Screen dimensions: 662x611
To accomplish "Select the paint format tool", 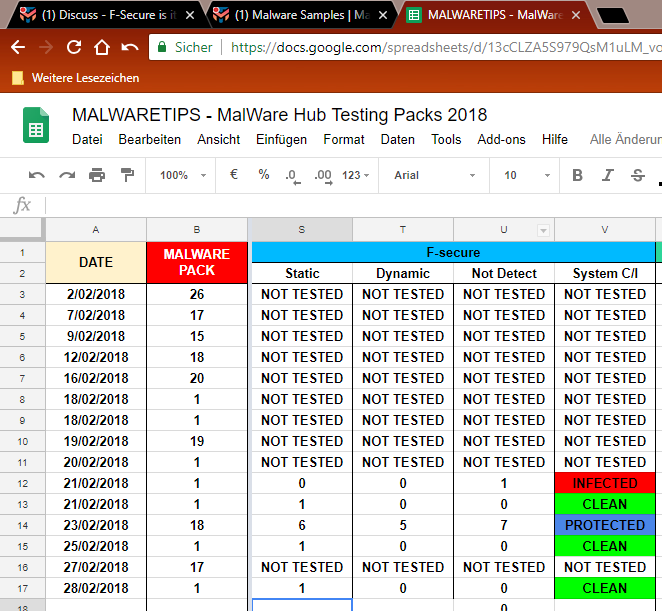I will tap(127, 175).
